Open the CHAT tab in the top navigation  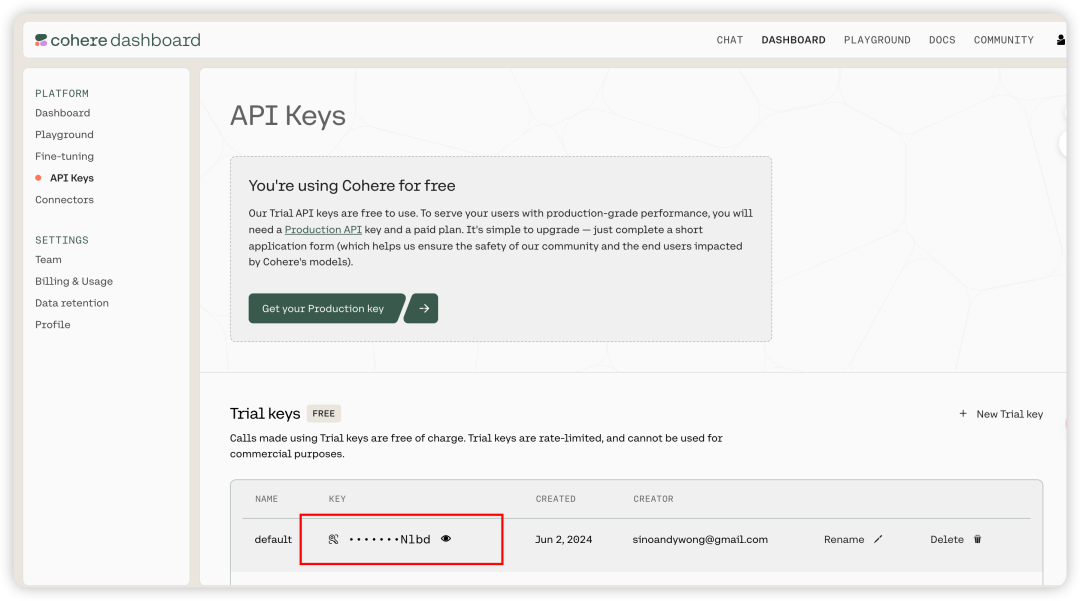click(729, 40)
